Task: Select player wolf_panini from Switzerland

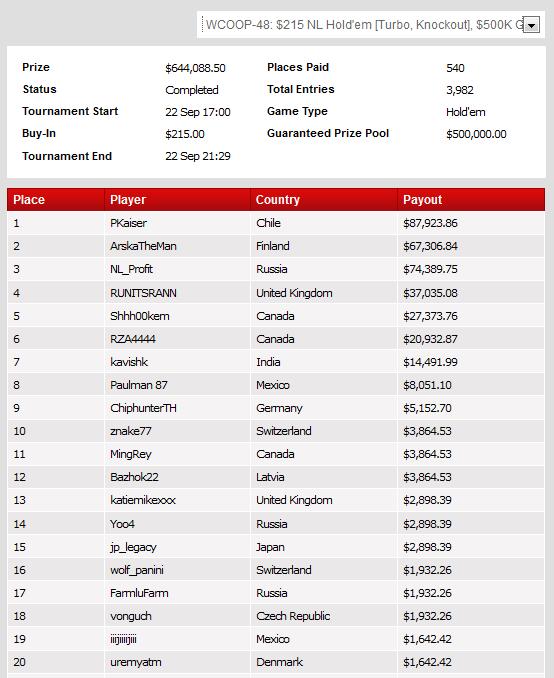Action: click(x=137, y=570)
